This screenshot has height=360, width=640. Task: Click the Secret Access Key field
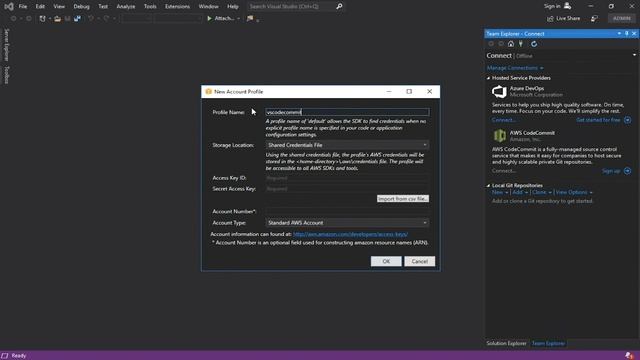(x=347, y=189)
